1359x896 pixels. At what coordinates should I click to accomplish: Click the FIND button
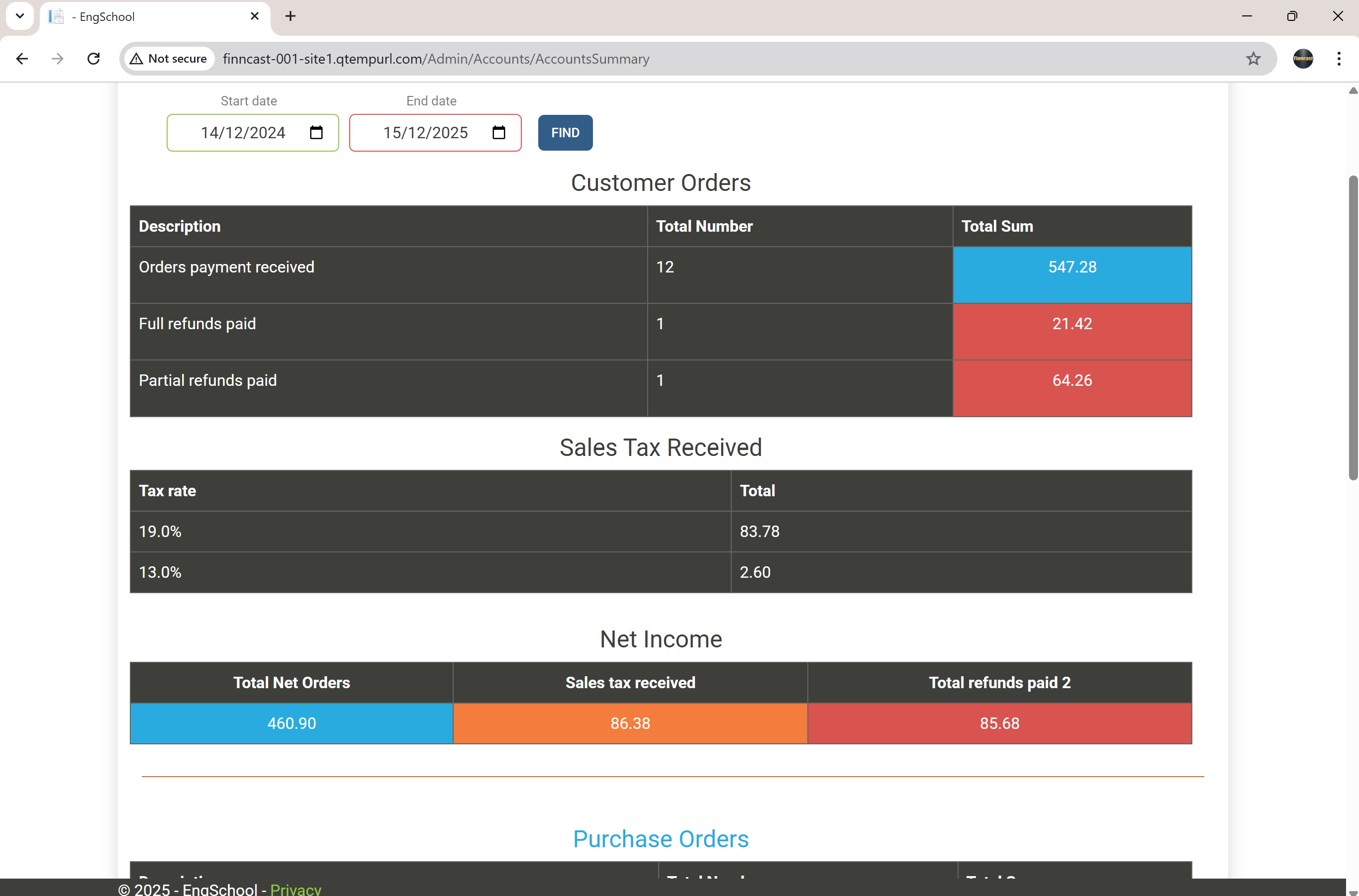tap(564, 133)
